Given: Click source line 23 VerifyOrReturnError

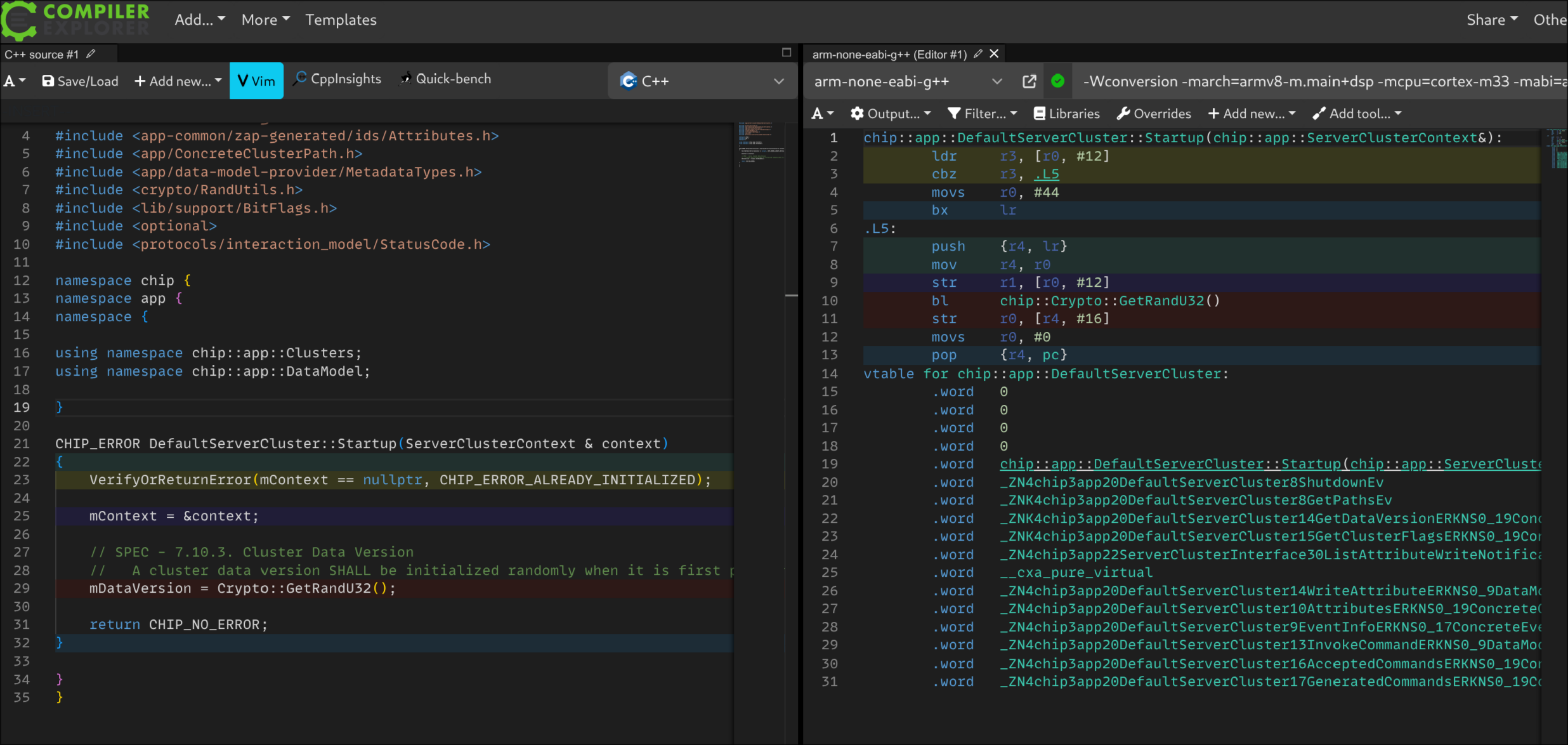Looking at the screenshot, I should point(400,480).
